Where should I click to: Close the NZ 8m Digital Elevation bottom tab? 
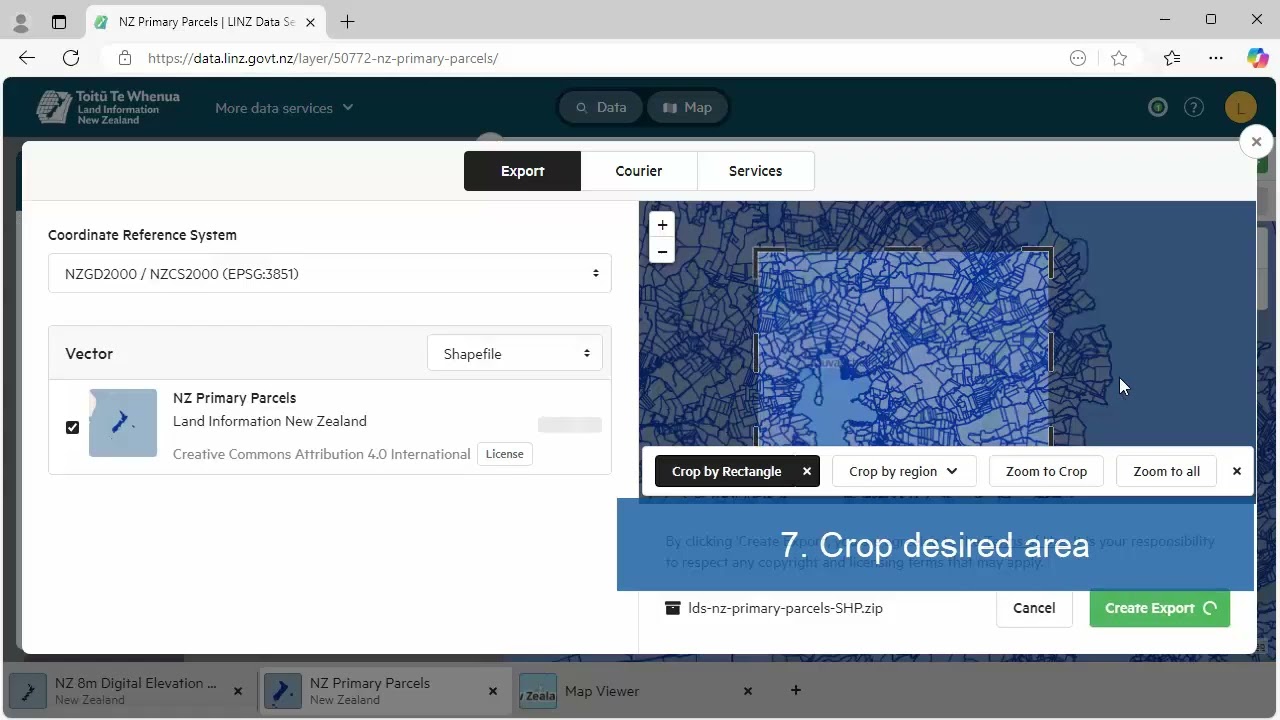[x=238, y=691]
